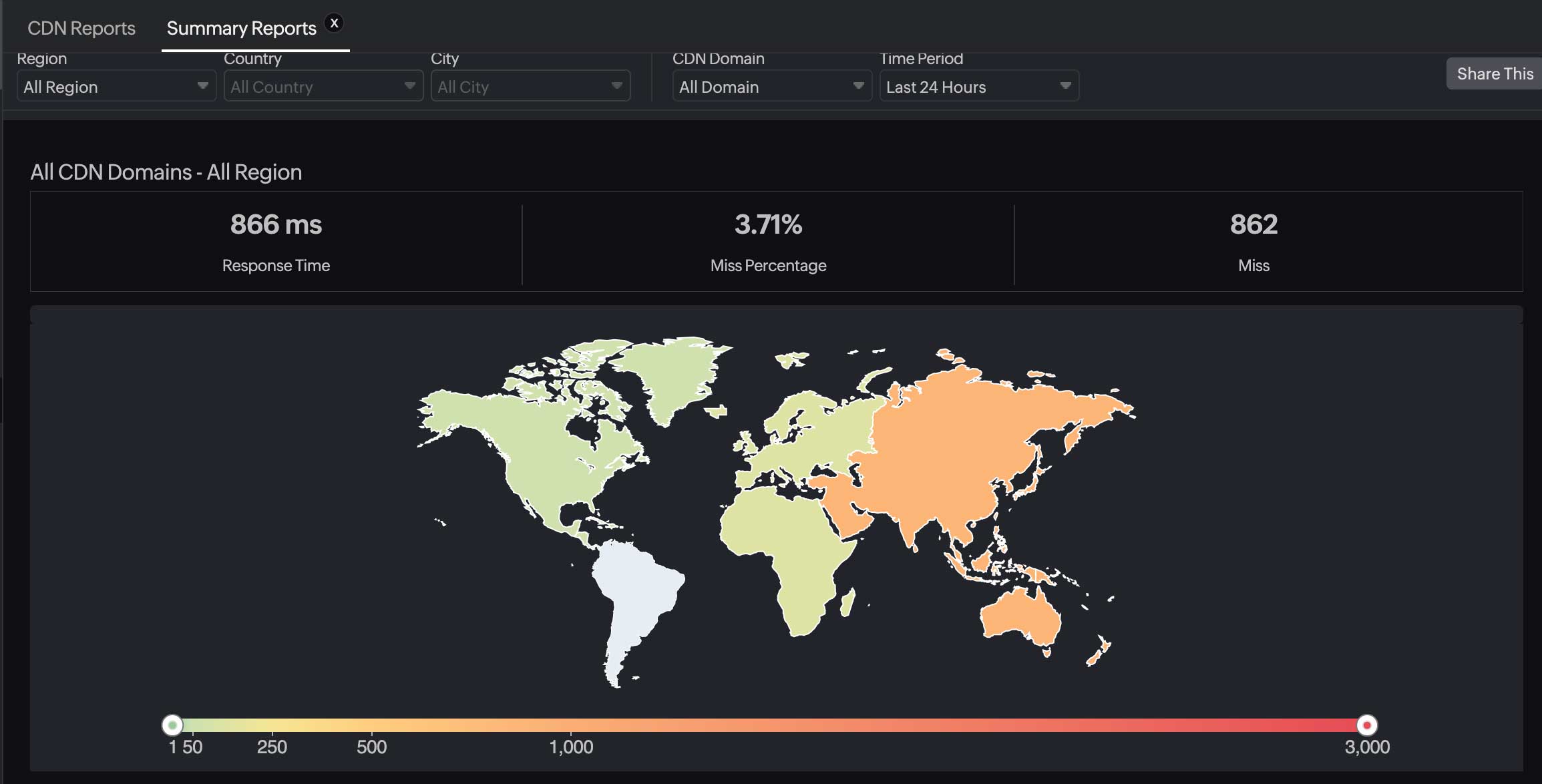Click the Time Period dropdown arrow icon
This screenshot has height=784, width=1542.
(x=1065, y=86)
